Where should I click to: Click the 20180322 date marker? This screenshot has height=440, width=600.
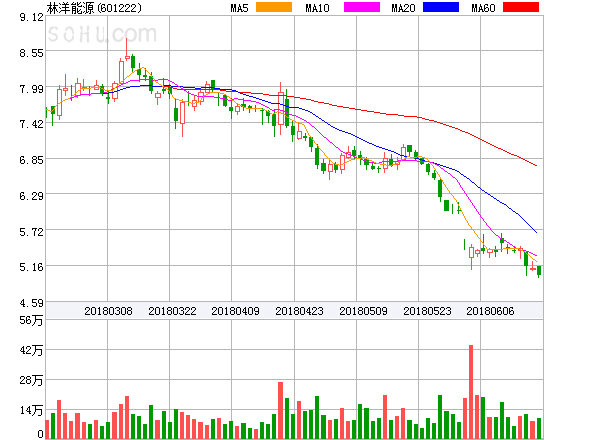(x=172, y=311)
